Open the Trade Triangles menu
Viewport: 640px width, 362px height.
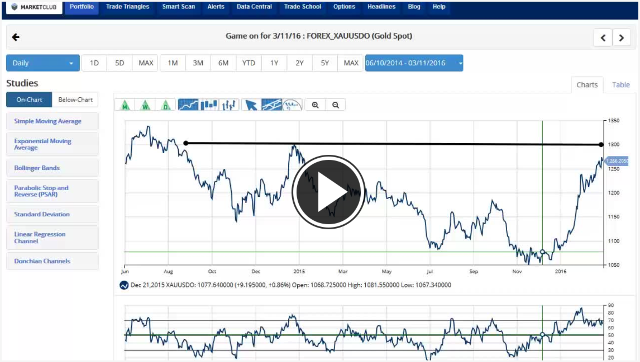click(x=127, y=7)
